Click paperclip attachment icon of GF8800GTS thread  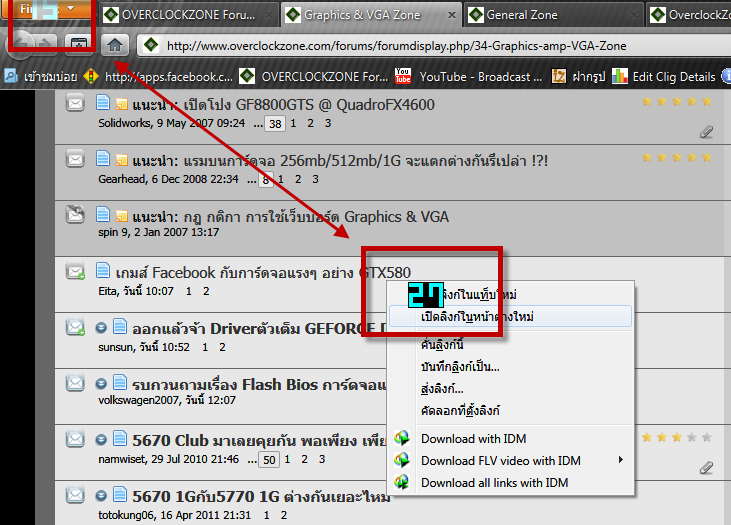(706, 132)
